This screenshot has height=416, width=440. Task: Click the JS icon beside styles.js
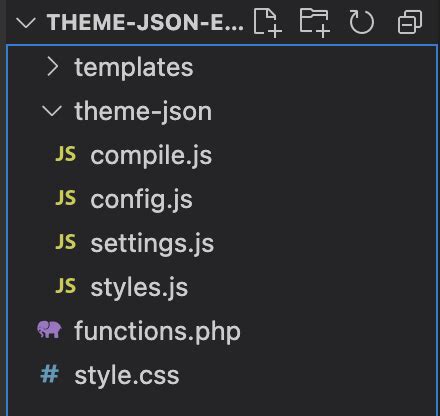pyautogui.click(x=66, y=286)
